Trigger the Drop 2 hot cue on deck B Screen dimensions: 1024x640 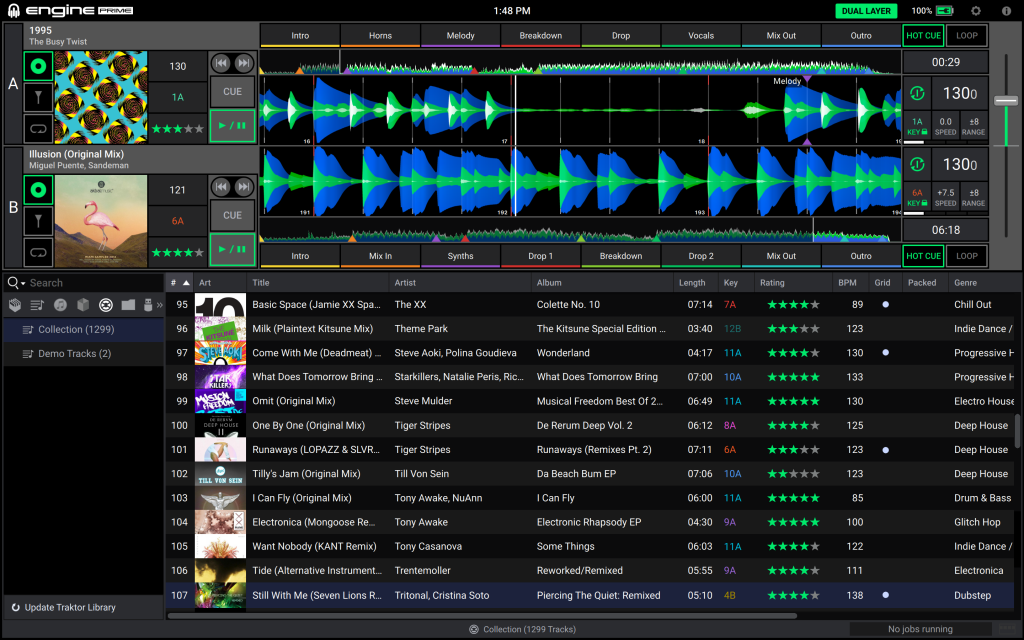[x=701, y=256]
